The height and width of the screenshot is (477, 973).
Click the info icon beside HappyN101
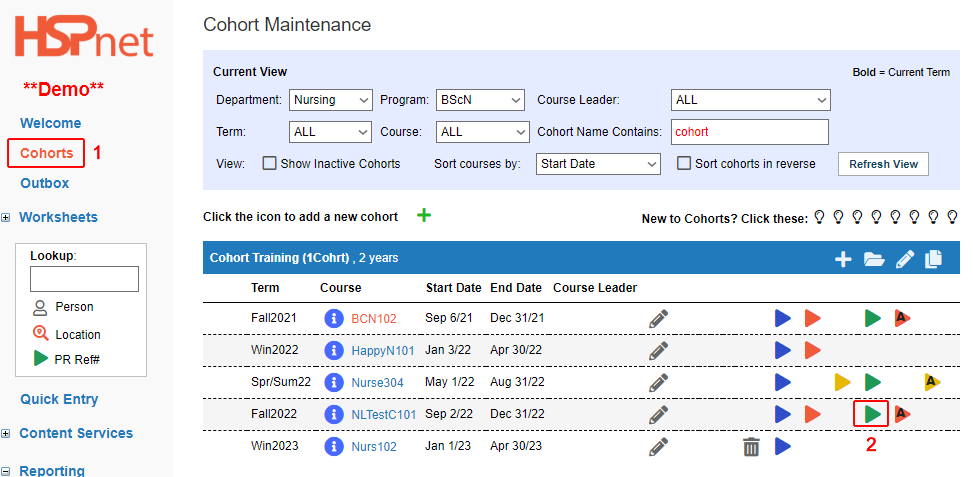334,350
